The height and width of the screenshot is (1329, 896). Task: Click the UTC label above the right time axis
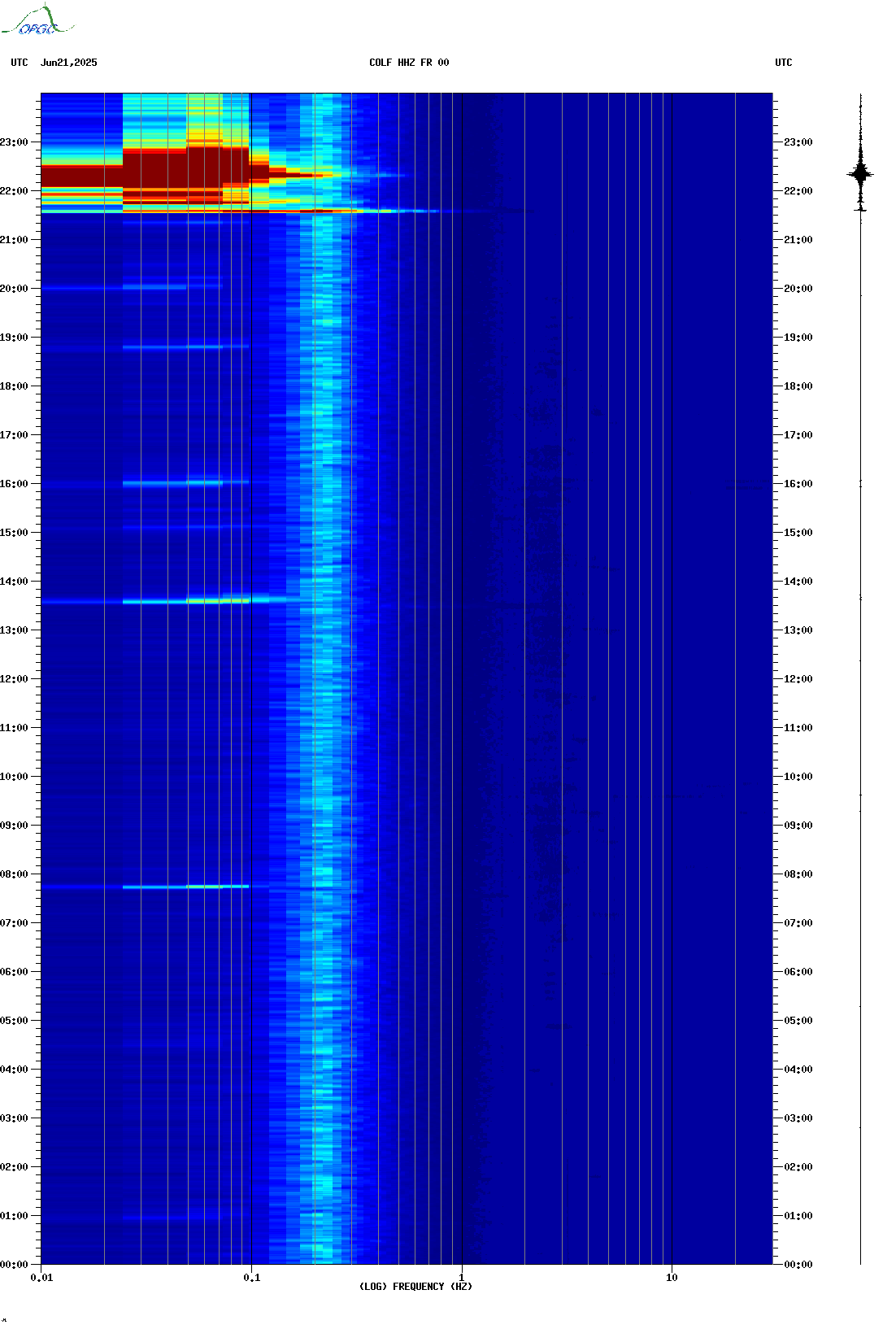(x=784, y=63)
